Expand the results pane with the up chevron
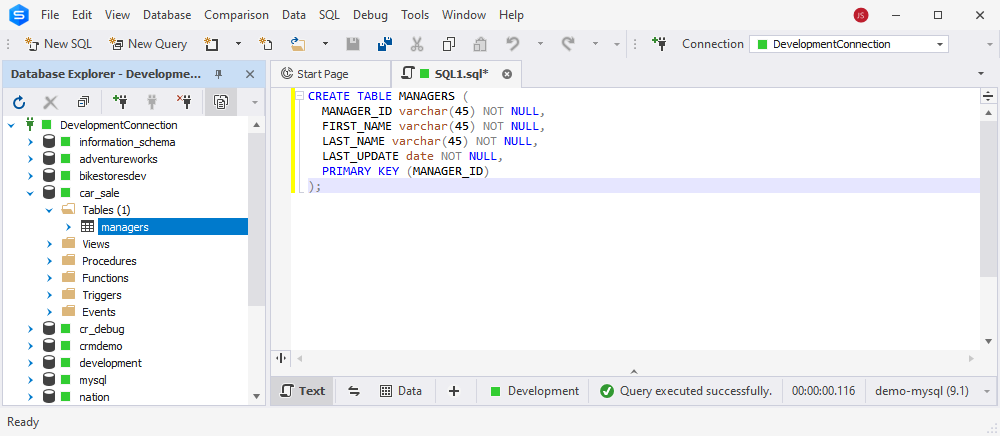The image size is (1000, 436). [x=634, y=371]
